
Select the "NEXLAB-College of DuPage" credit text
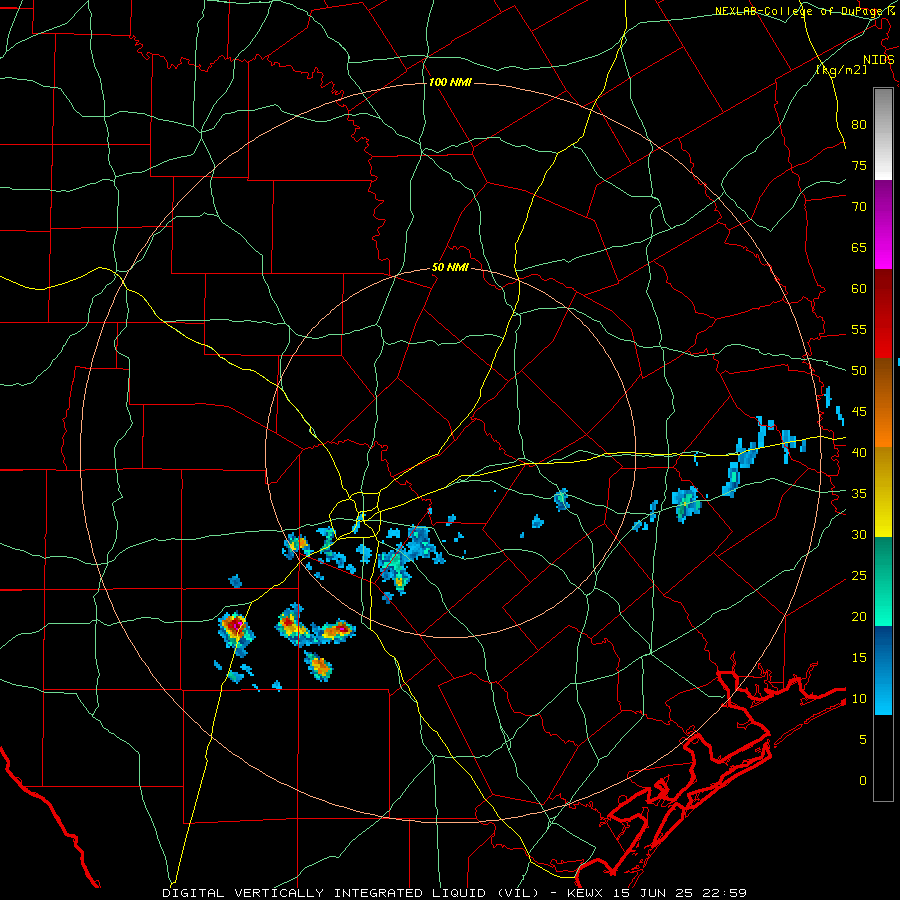(x=797, y=11)
